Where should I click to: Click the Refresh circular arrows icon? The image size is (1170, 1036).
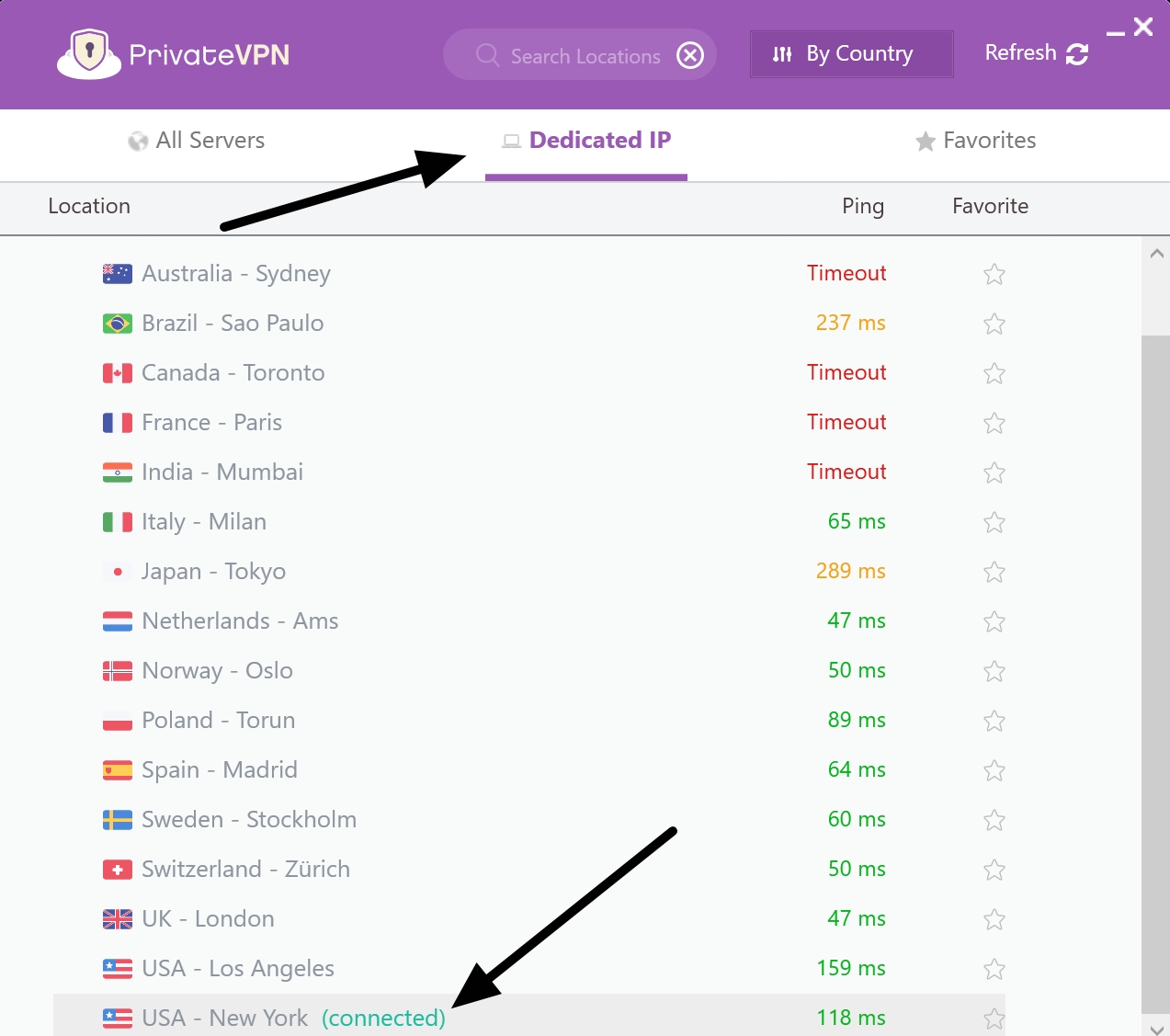click(1077, 54)
